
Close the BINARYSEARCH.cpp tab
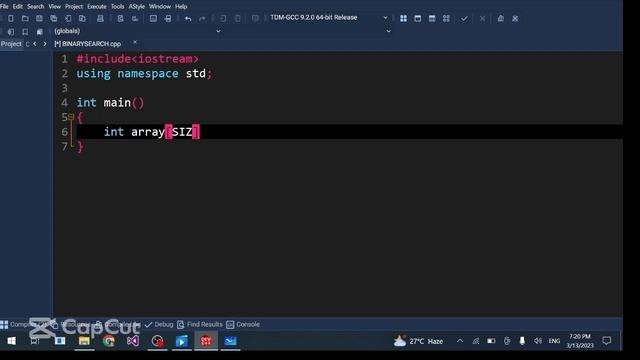(x=135, y=42)
